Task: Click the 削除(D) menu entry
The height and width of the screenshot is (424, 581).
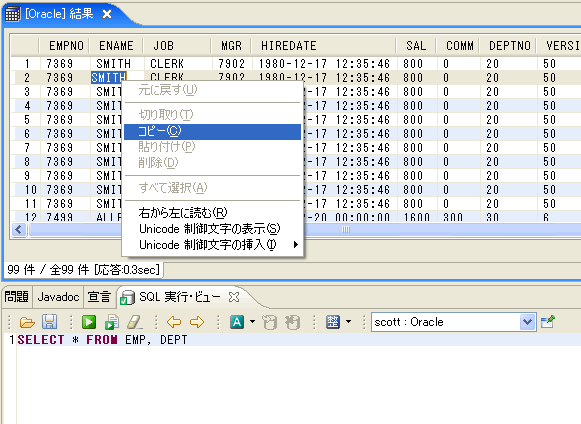Action: (212, 163)
